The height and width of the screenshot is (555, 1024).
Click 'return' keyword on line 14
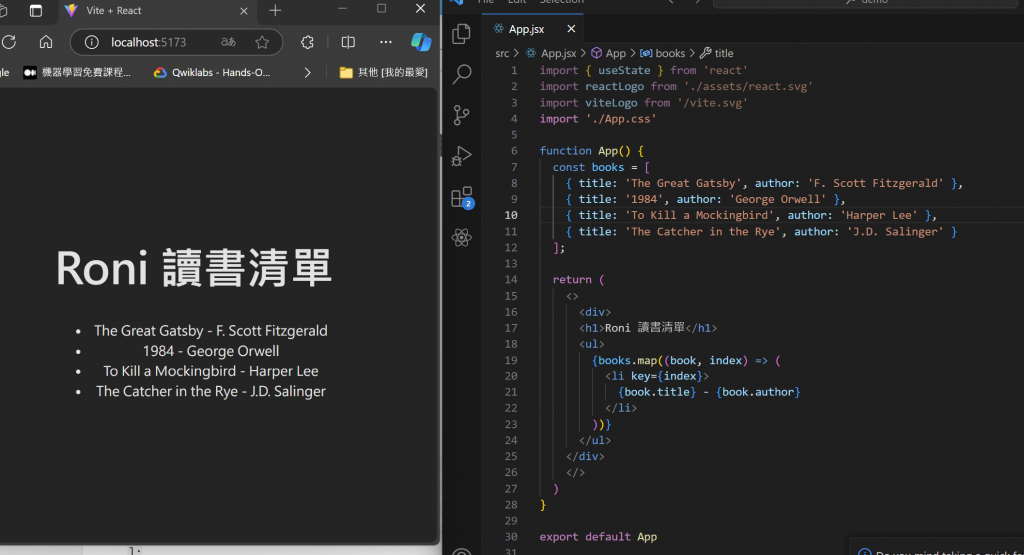click(572, 279)
